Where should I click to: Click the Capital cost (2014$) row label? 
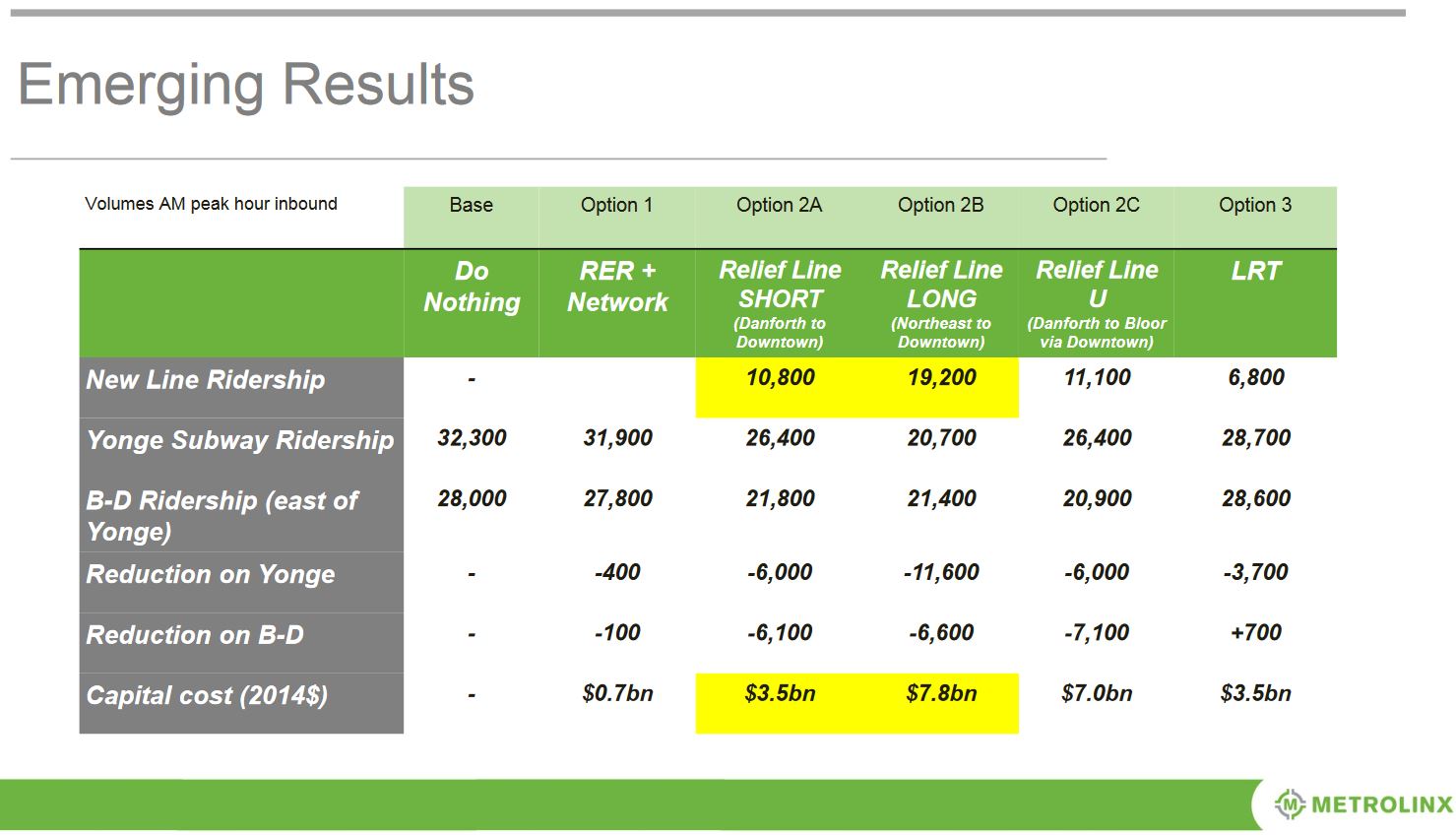207,696
